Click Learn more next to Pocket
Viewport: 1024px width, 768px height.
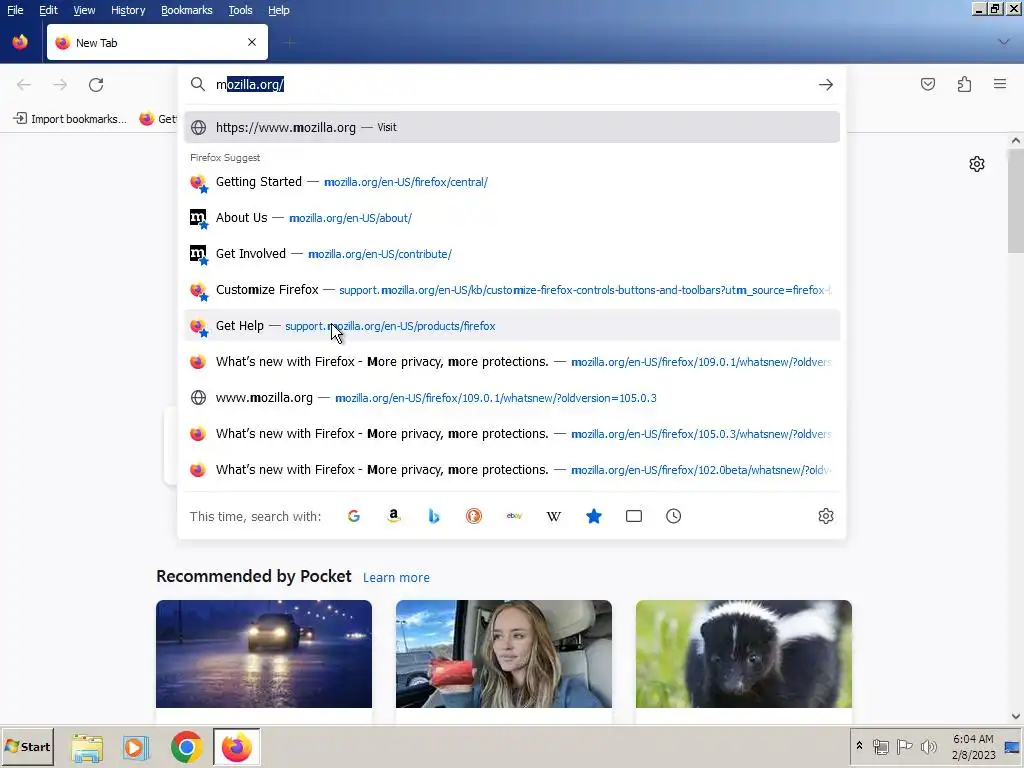point(396,577)
